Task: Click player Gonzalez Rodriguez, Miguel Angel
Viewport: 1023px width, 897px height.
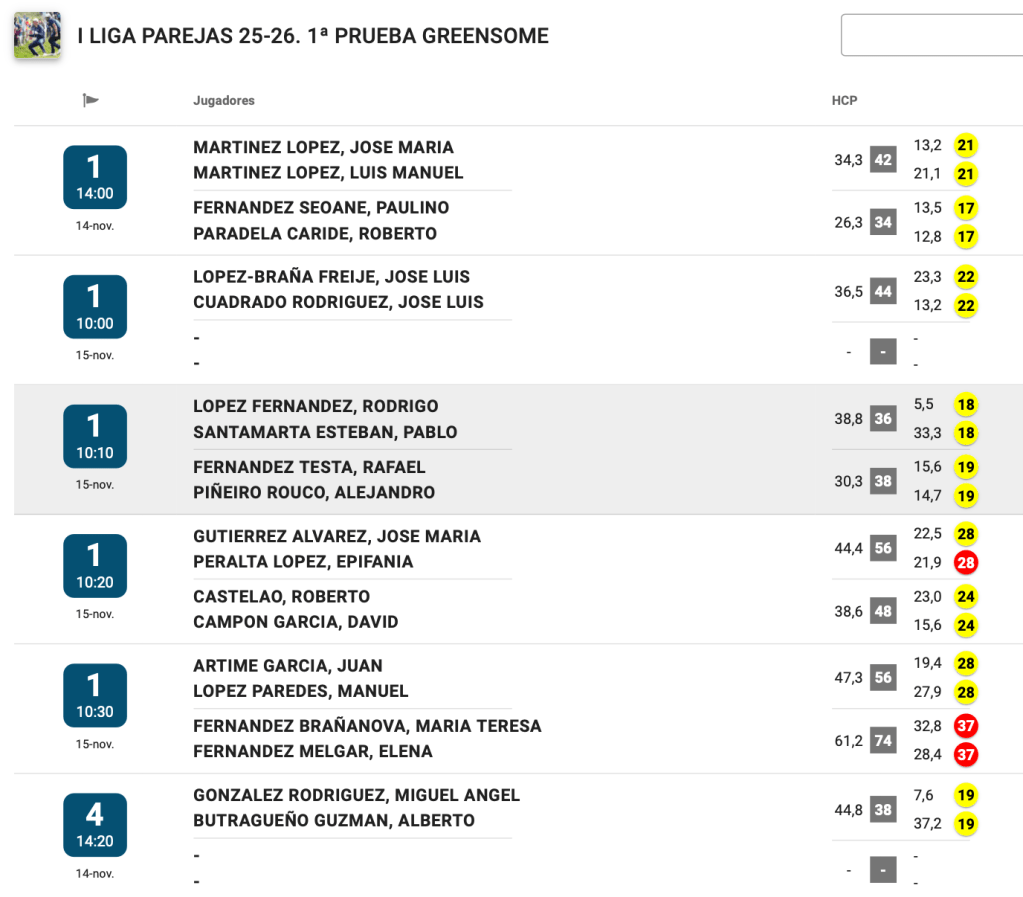Action: point(356,795)
